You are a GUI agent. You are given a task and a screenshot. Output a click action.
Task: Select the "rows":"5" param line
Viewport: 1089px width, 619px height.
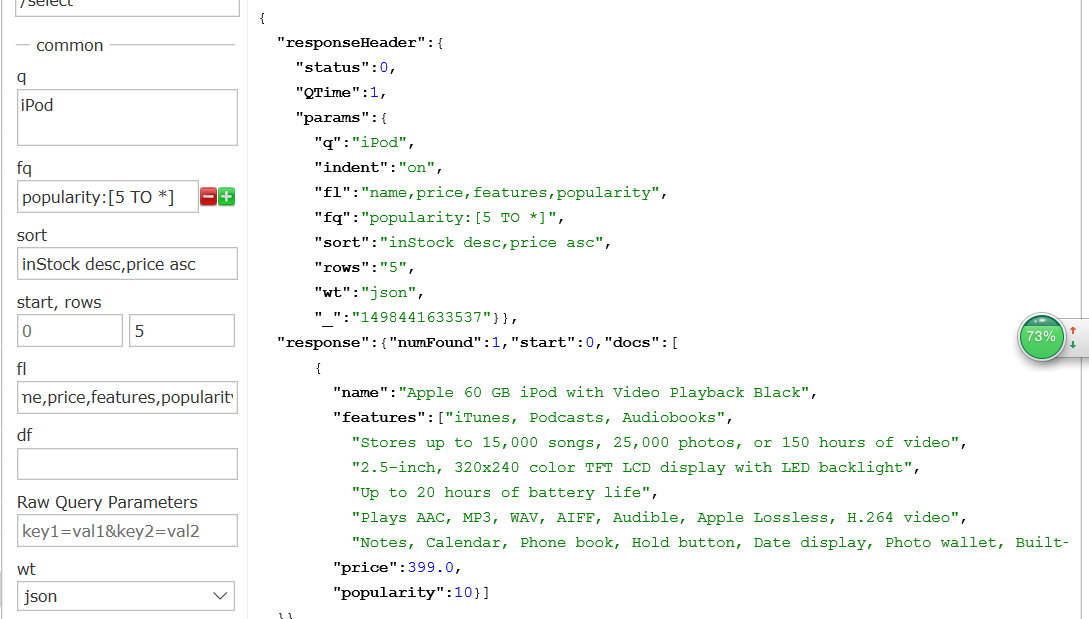[x=365, y=267]
